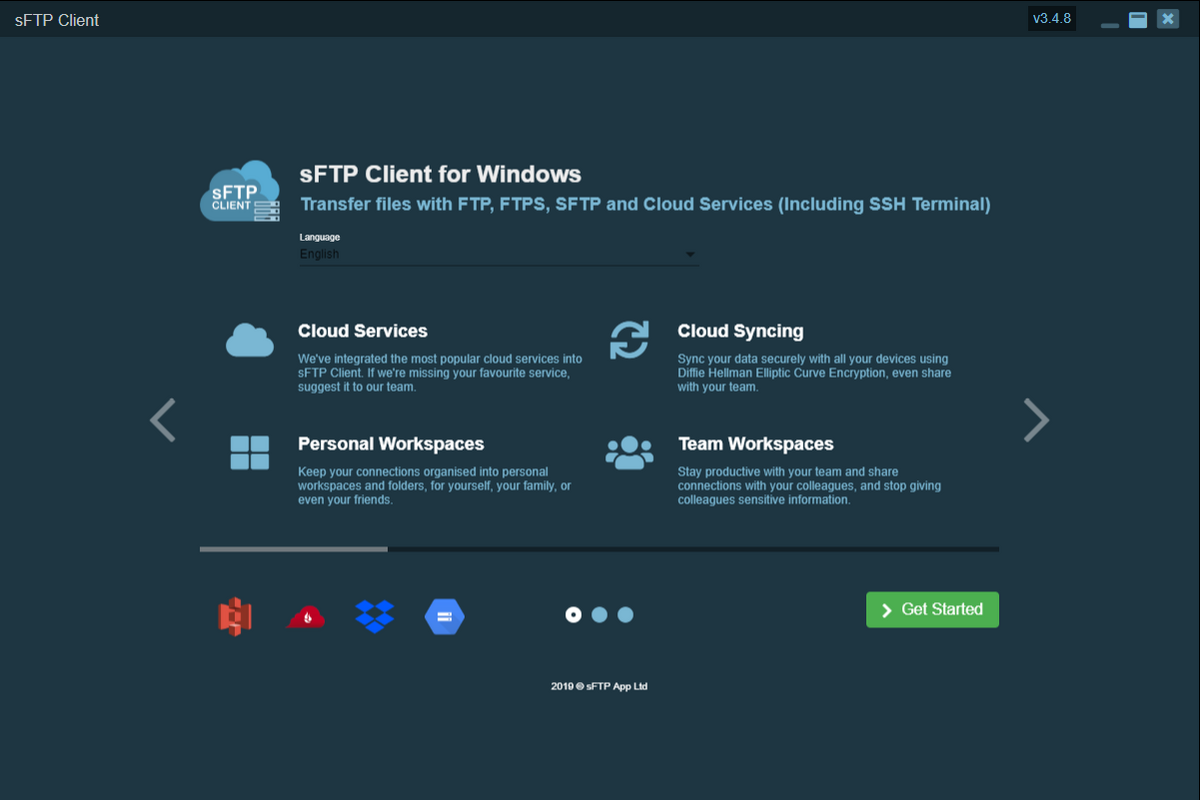Click the "Transfer files with FTP, FTPS, SFTP" subtitle
This screenshot has height=800, width=1200.
[645, 205]
